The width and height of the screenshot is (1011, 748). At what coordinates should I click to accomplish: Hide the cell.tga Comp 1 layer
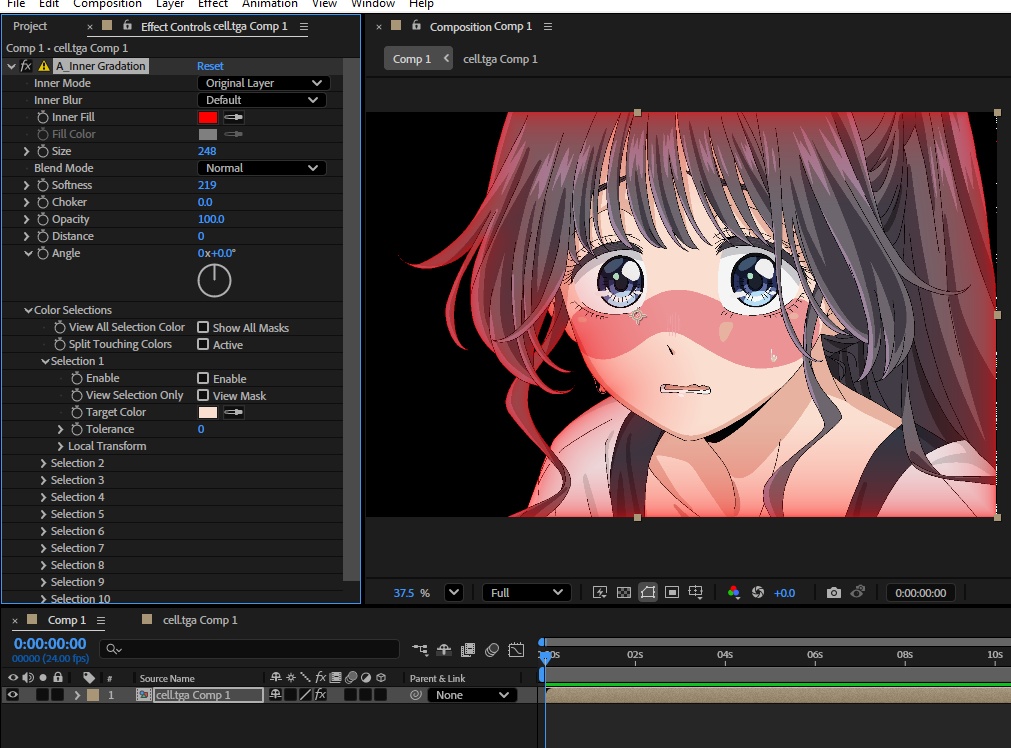pyautogui.click(x=13, y=695)
